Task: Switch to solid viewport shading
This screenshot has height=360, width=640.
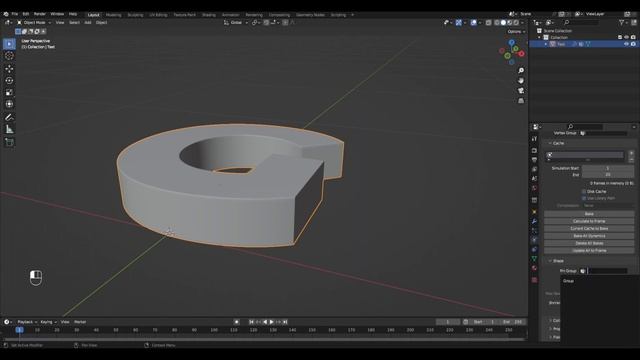Action: [503, 23]
